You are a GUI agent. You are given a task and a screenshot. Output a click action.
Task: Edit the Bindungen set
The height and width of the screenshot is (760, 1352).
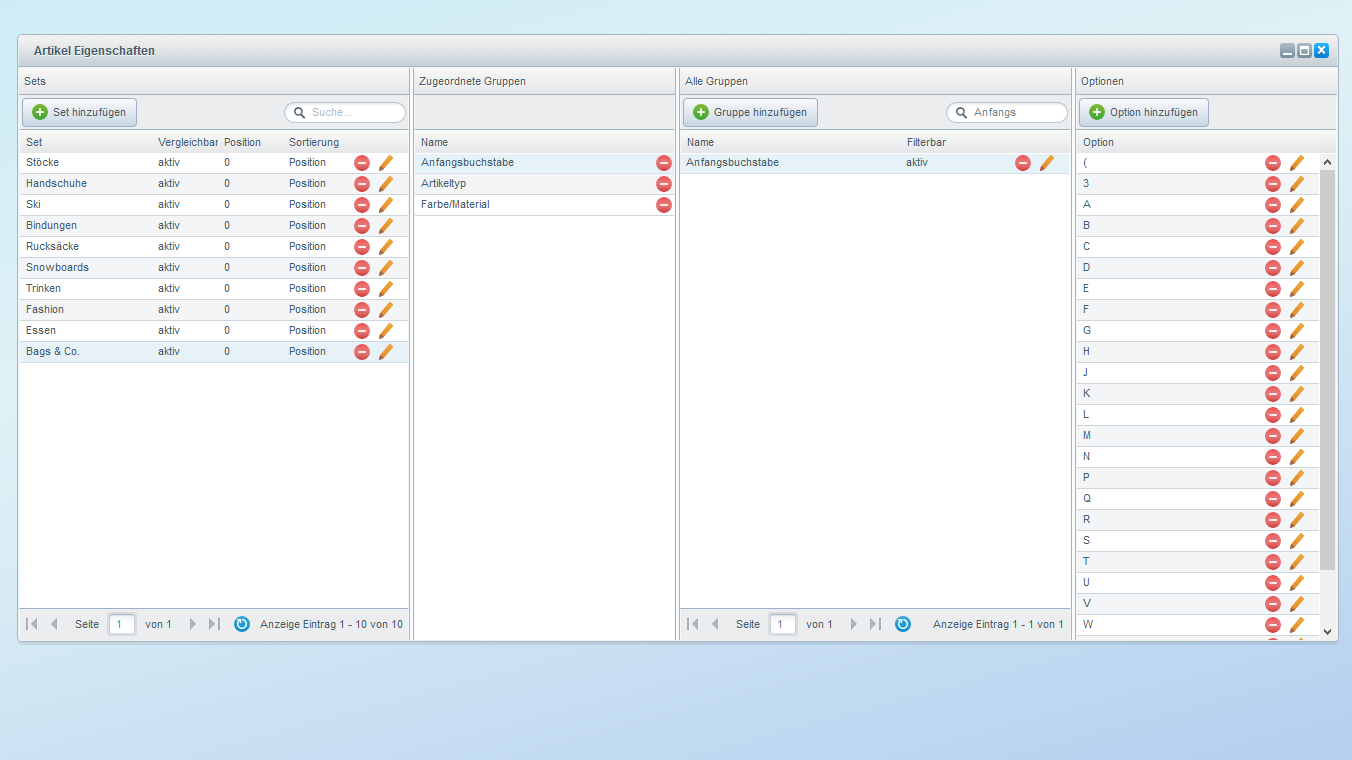[386, 225]
